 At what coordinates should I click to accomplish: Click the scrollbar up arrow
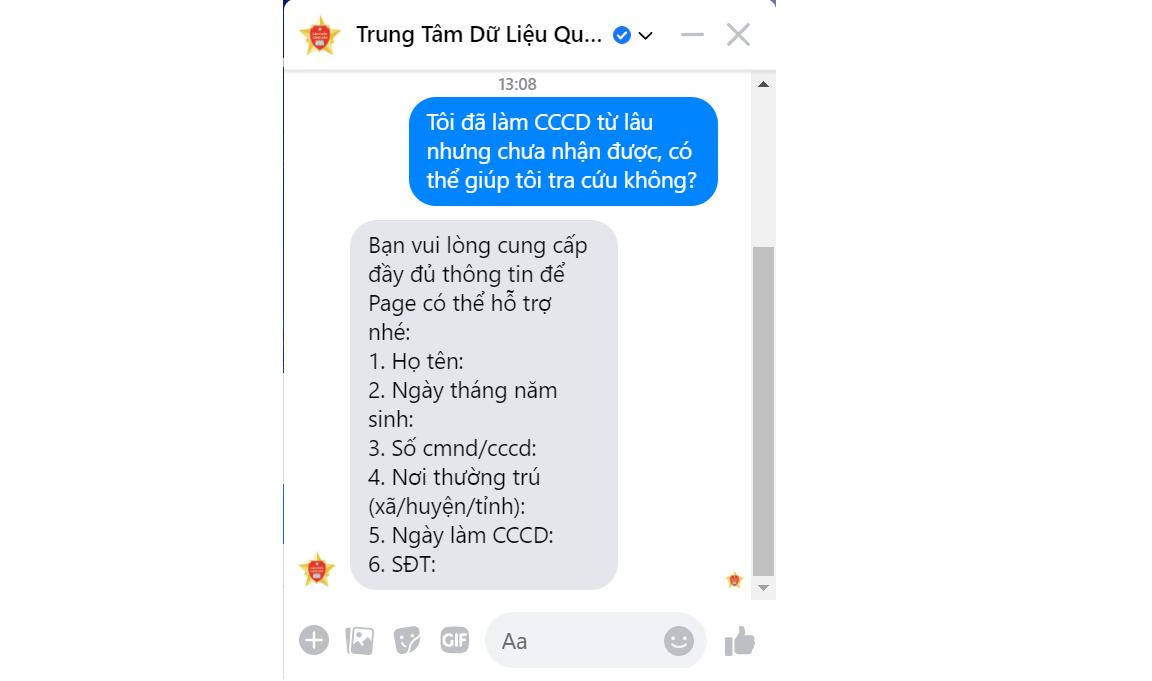763,84
